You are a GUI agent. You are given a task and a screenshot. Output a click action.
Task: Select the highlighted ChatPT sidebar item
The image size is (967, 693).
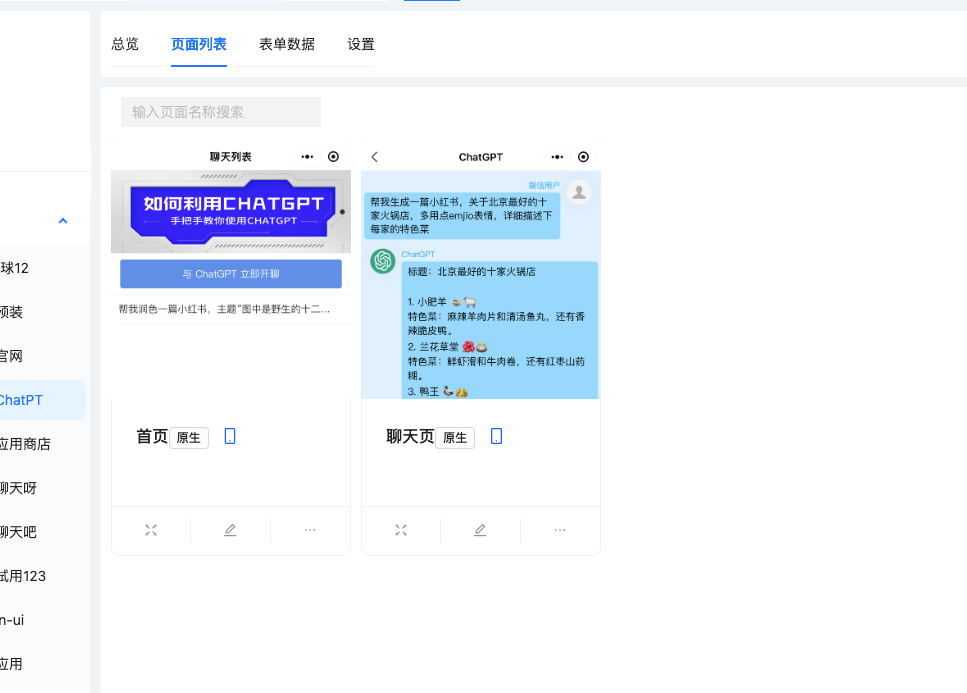pyautogui.click(x=42, y=400)
